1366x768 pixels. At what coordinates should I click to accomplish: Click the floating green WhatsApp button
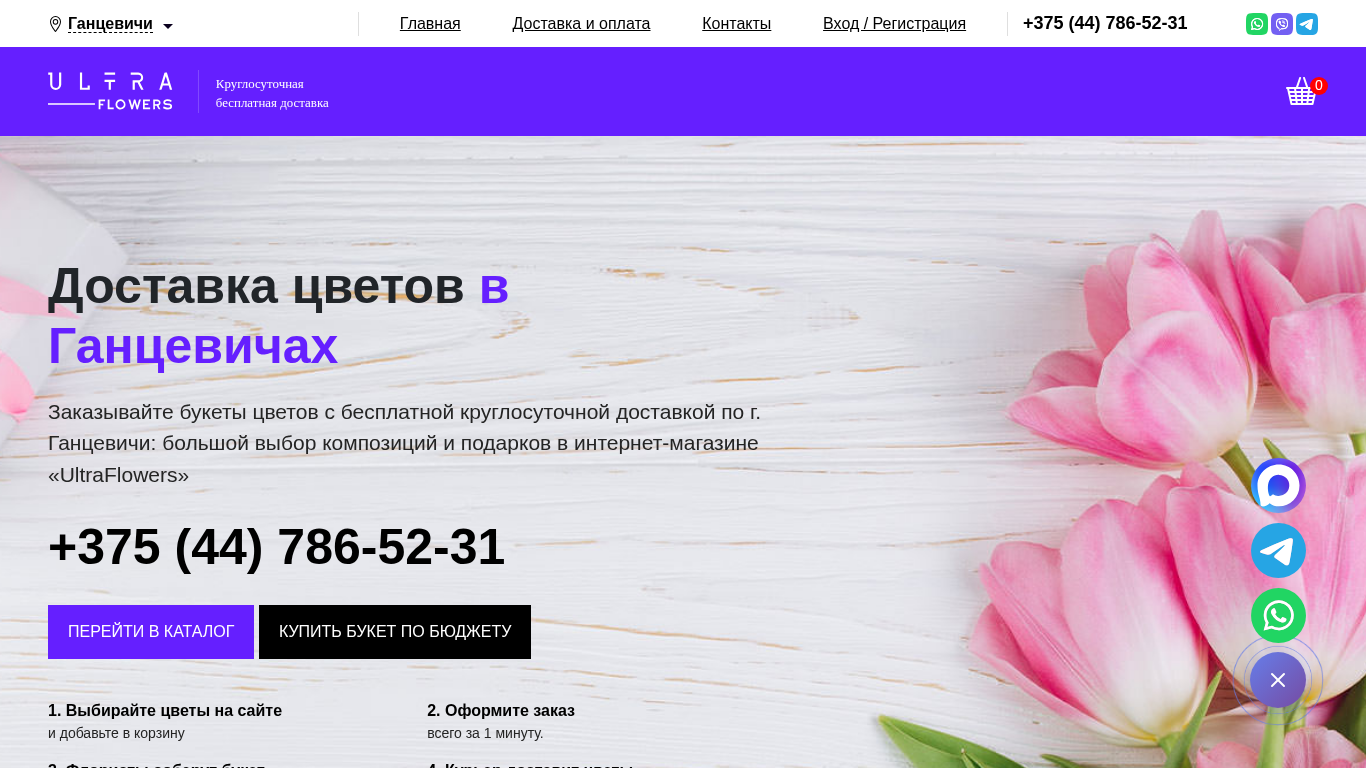click(1278, 616)
